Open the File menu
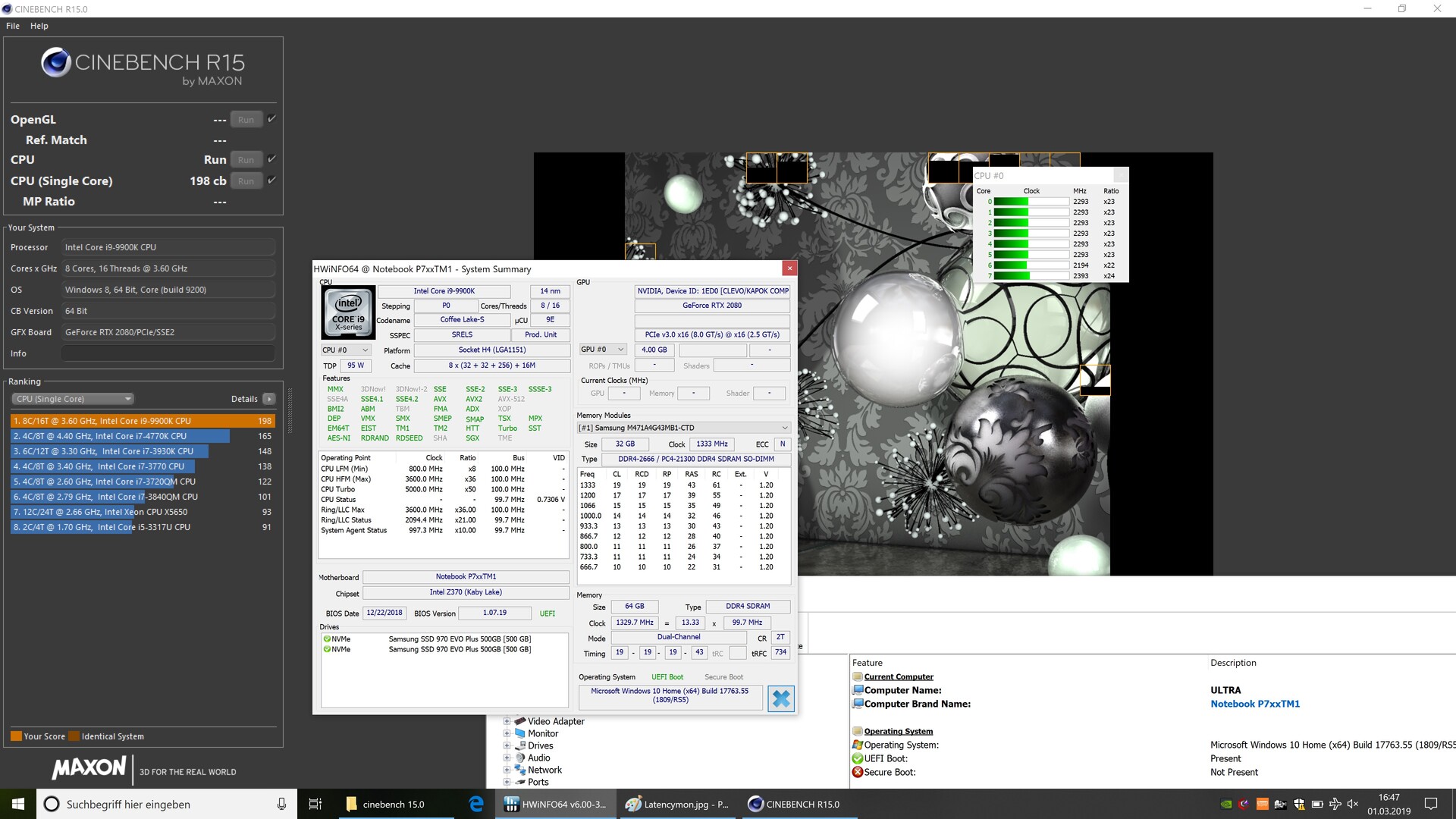 point(13,26)
